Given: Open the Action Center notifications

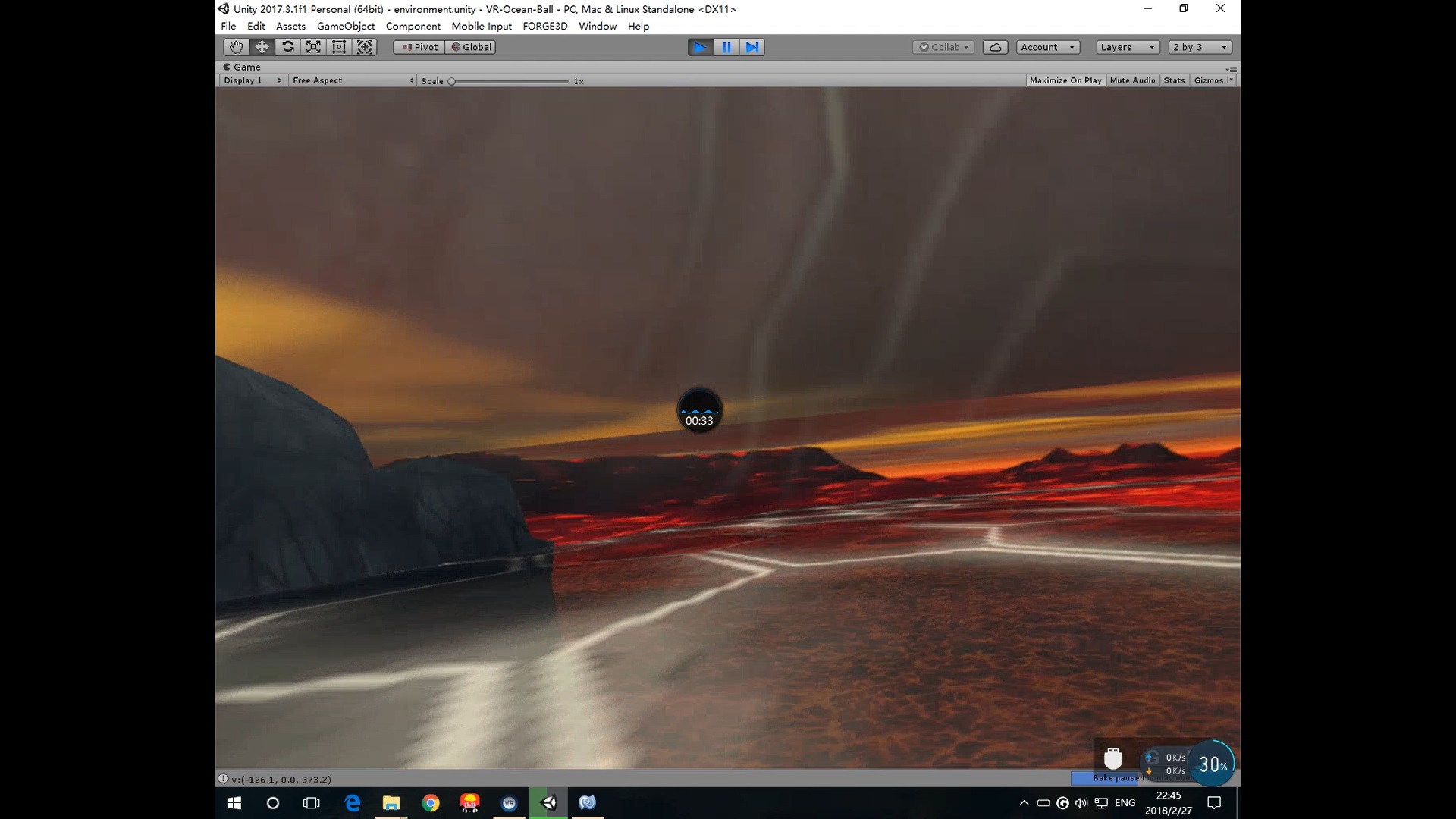Looking at the screenshot, I should coord(1214,802).
